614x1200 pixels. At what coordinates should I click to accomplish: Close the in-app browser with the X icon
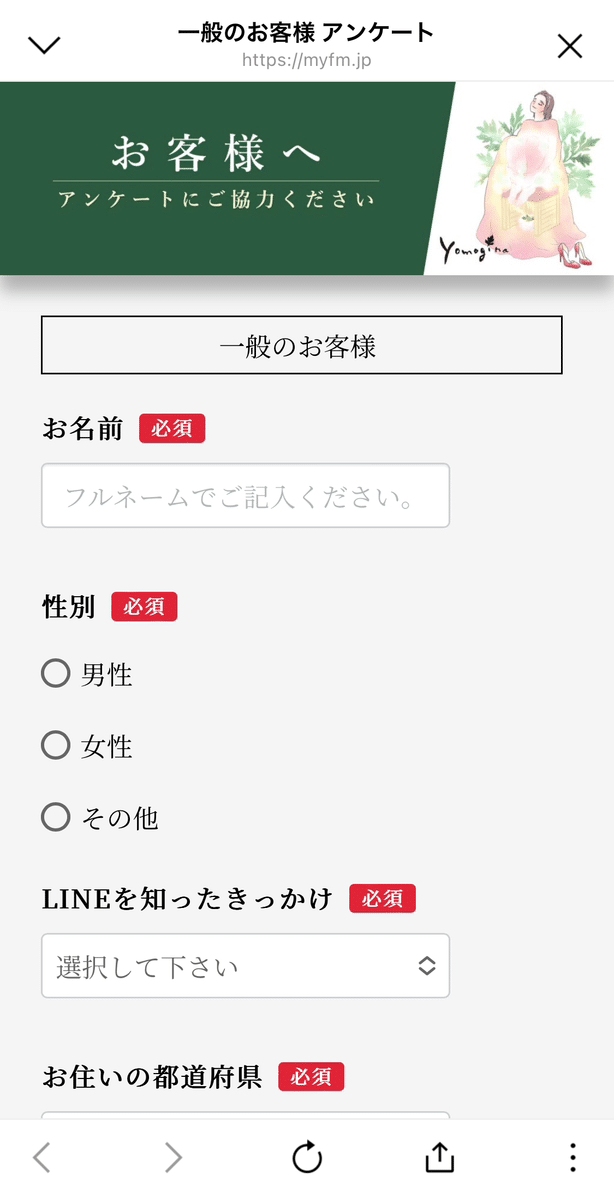tap(570, 45)
